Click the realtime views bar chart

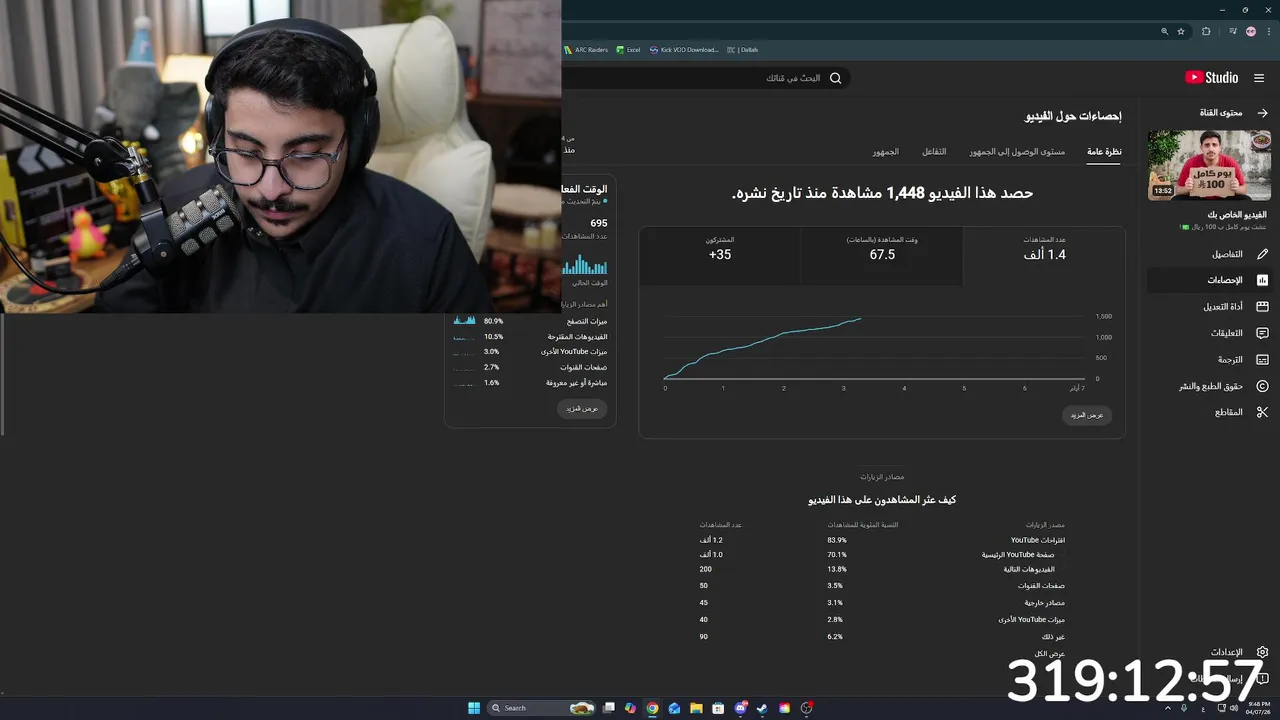pyautogui.click(x=585, y=264)
